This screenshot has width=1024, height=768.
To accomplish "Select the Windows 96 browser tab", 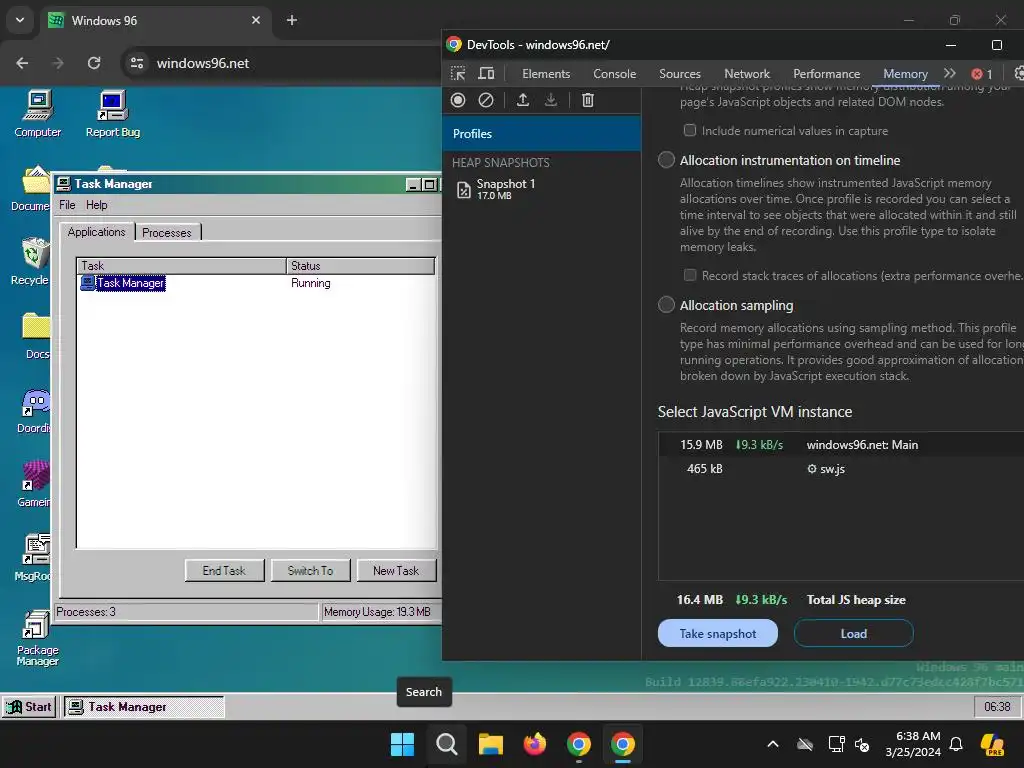I will [x=157, y=20].
